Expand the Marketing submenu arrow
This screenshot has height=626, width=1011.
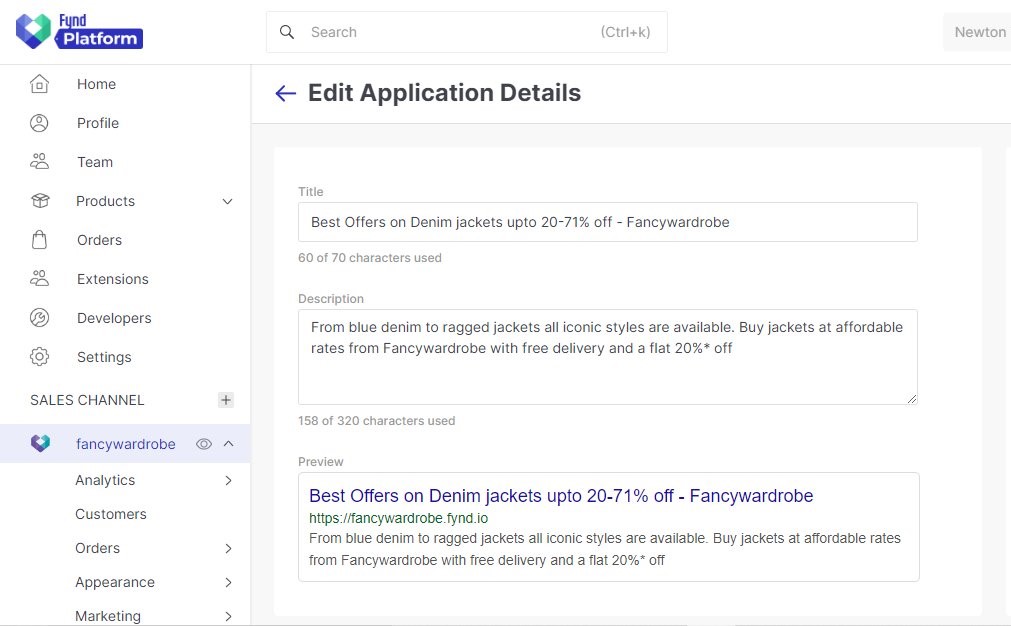228,616
